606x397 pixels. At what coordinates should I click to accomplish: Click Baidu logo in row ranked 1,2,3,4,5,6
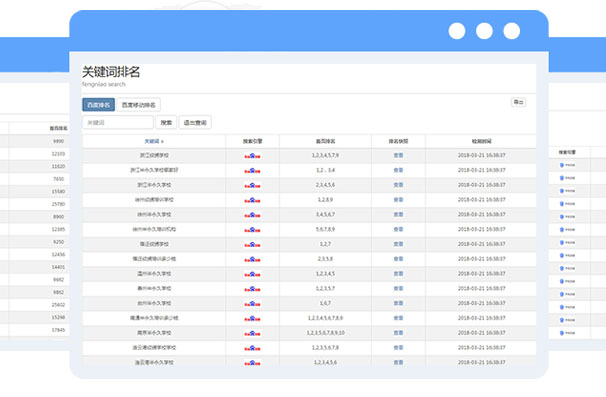[252, 363]
